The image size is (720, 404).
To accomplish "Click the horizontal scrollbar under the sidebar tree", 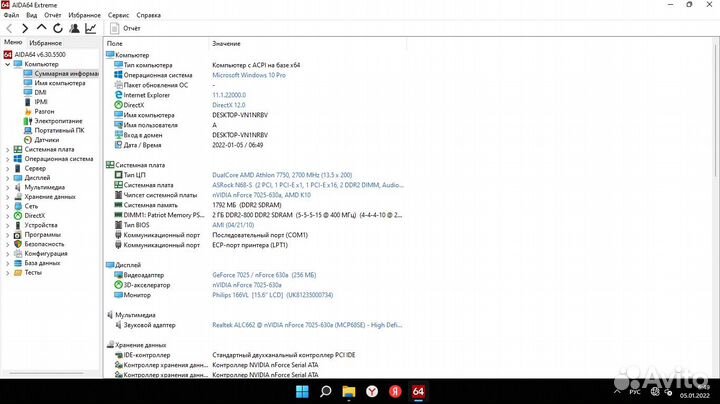I will [47, 373].
